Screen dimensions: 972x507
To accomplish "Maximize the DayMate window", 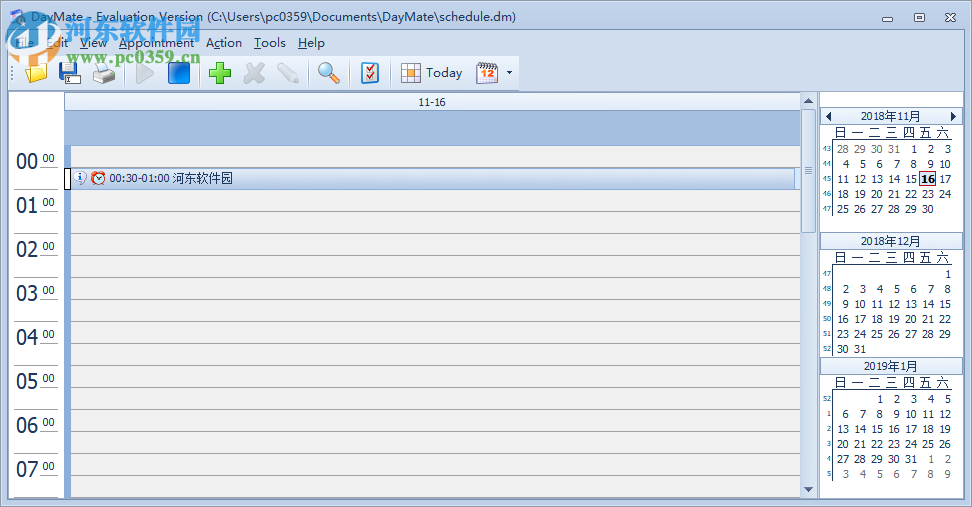I will 919,17.
